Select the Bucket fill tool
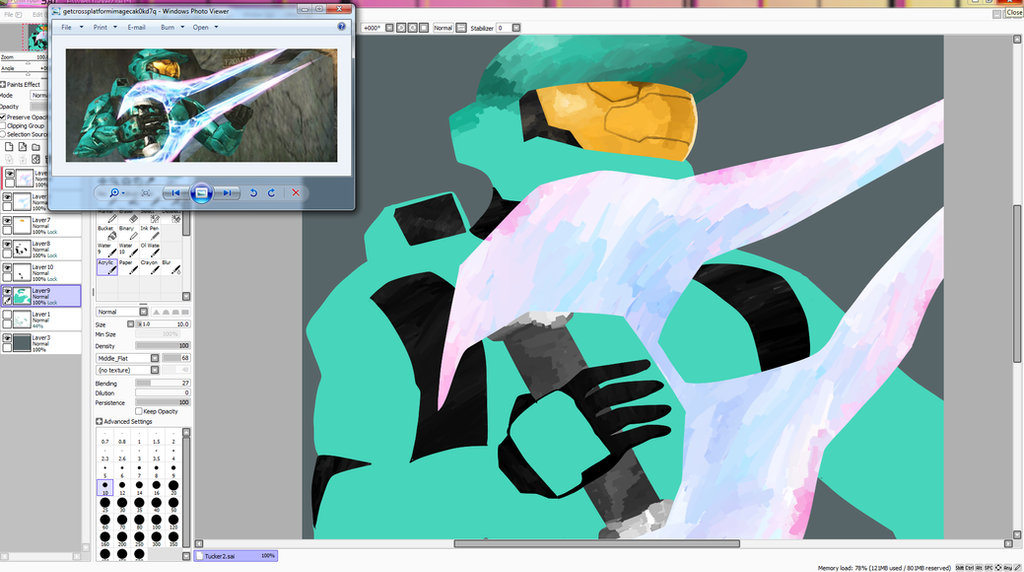The height and width of the screenshot is (572, 1024). 107,232
